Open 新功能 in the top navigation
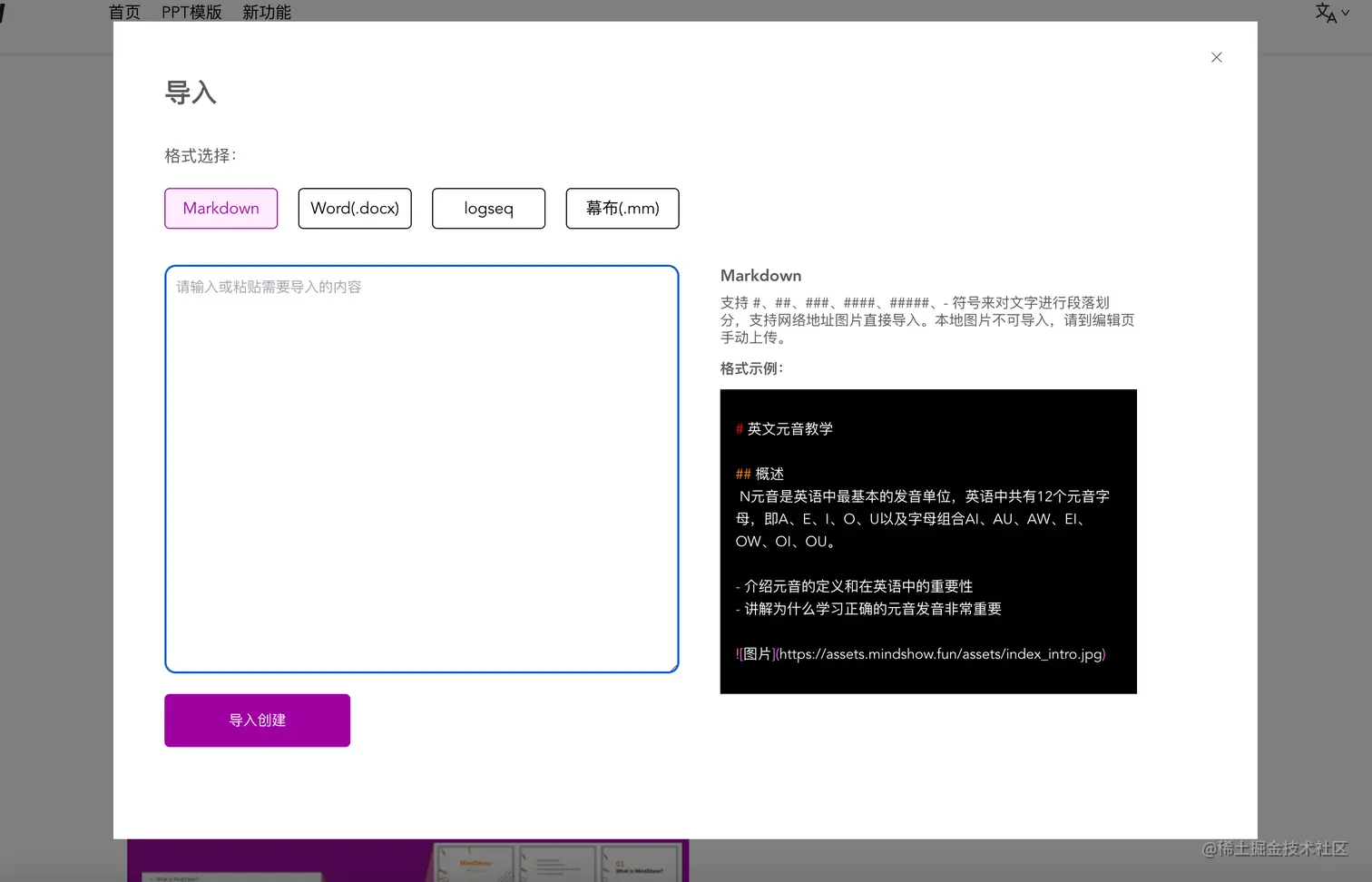Screen dimensions: 1372x882 pyautogui.click(x=267, y=12)
